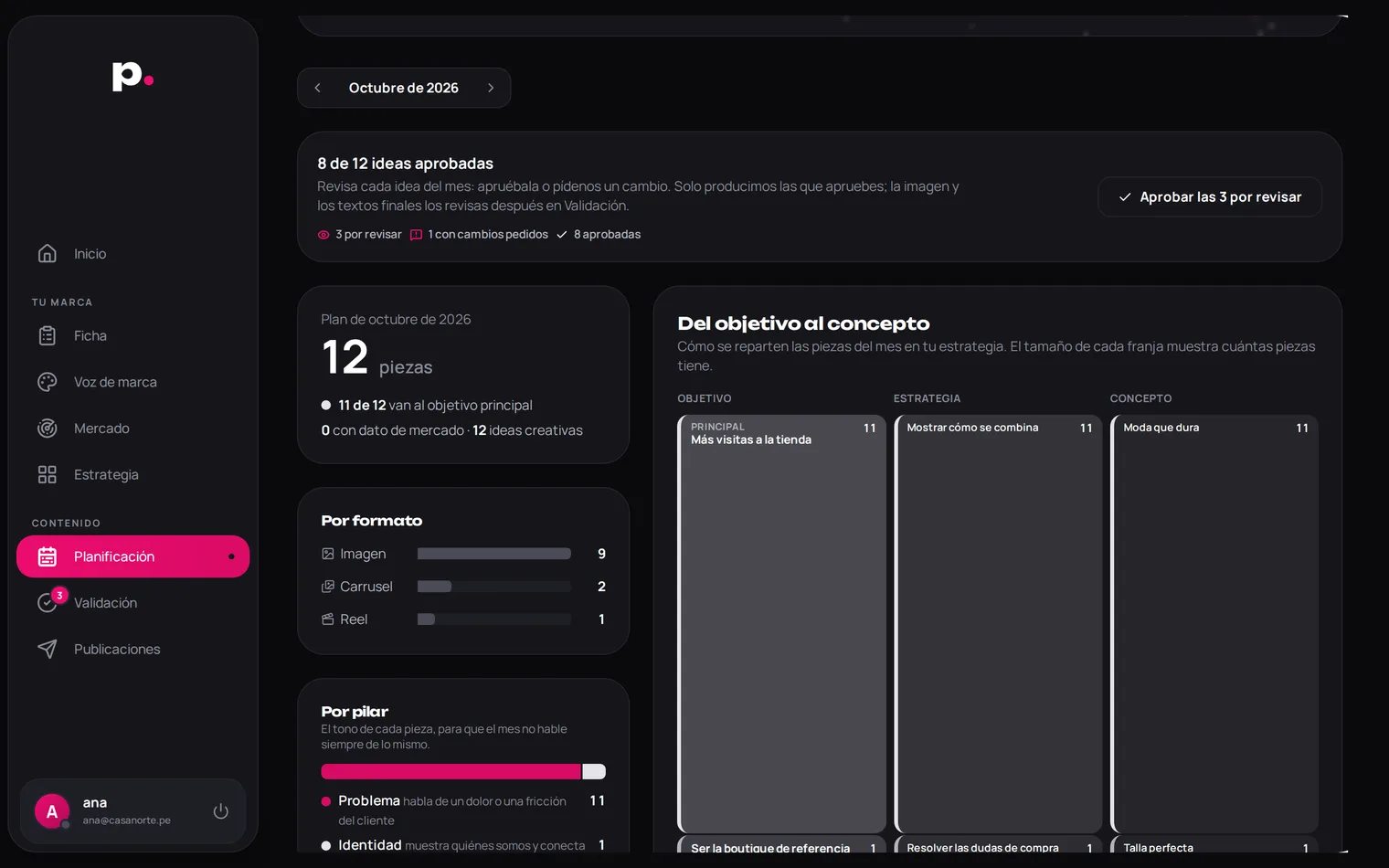Select the Planificación menu item
The width and height of the screenshot is (1389, 868).
(133, 556)
